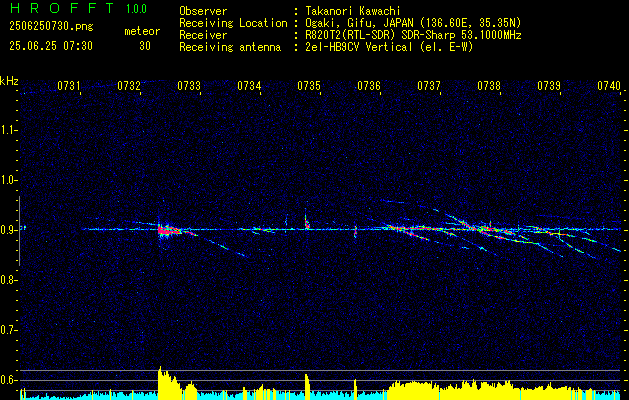
Task: Click the 0.6 kHz frequency label
Action: point(7,380)
